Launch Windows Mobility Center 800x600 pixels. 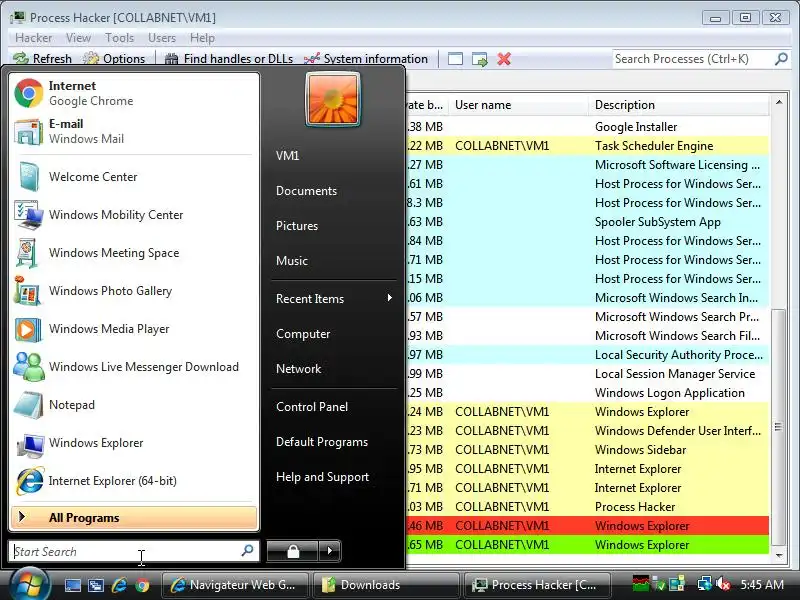pyautogui.click(x=134, y=215)
